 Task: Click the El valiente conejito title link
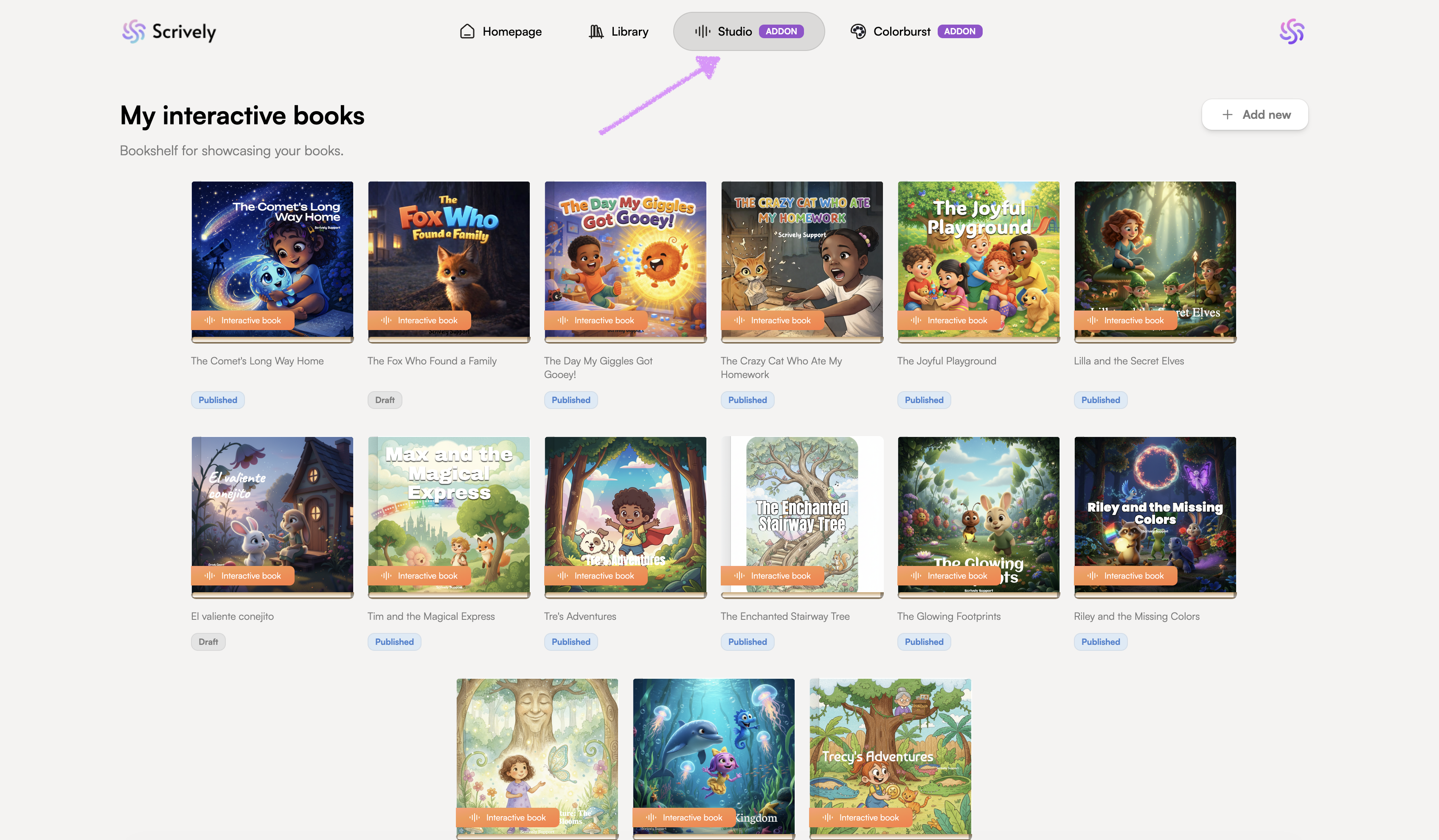pos(233,616)
